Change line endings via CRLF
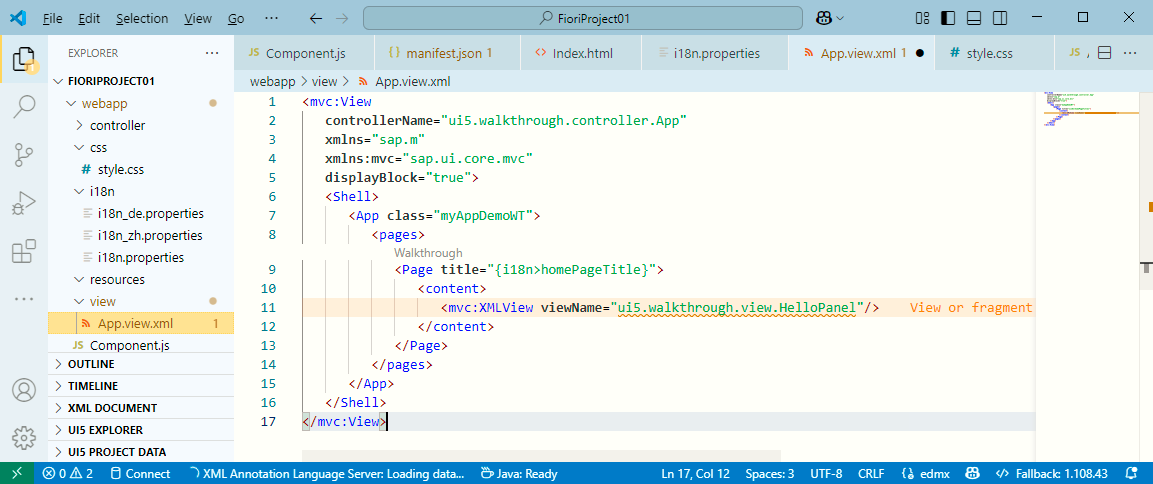1153x484 pixels. [x=871, y=474]
